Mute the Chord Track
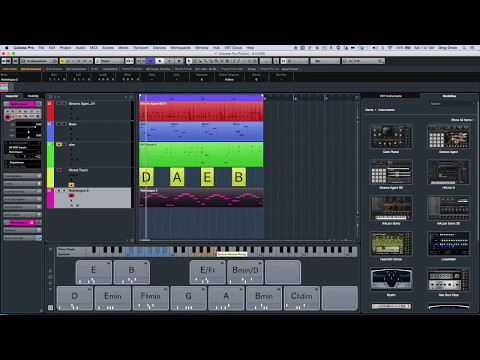The height and width of the screenshot is (360, 480). (x=59, y=170)
